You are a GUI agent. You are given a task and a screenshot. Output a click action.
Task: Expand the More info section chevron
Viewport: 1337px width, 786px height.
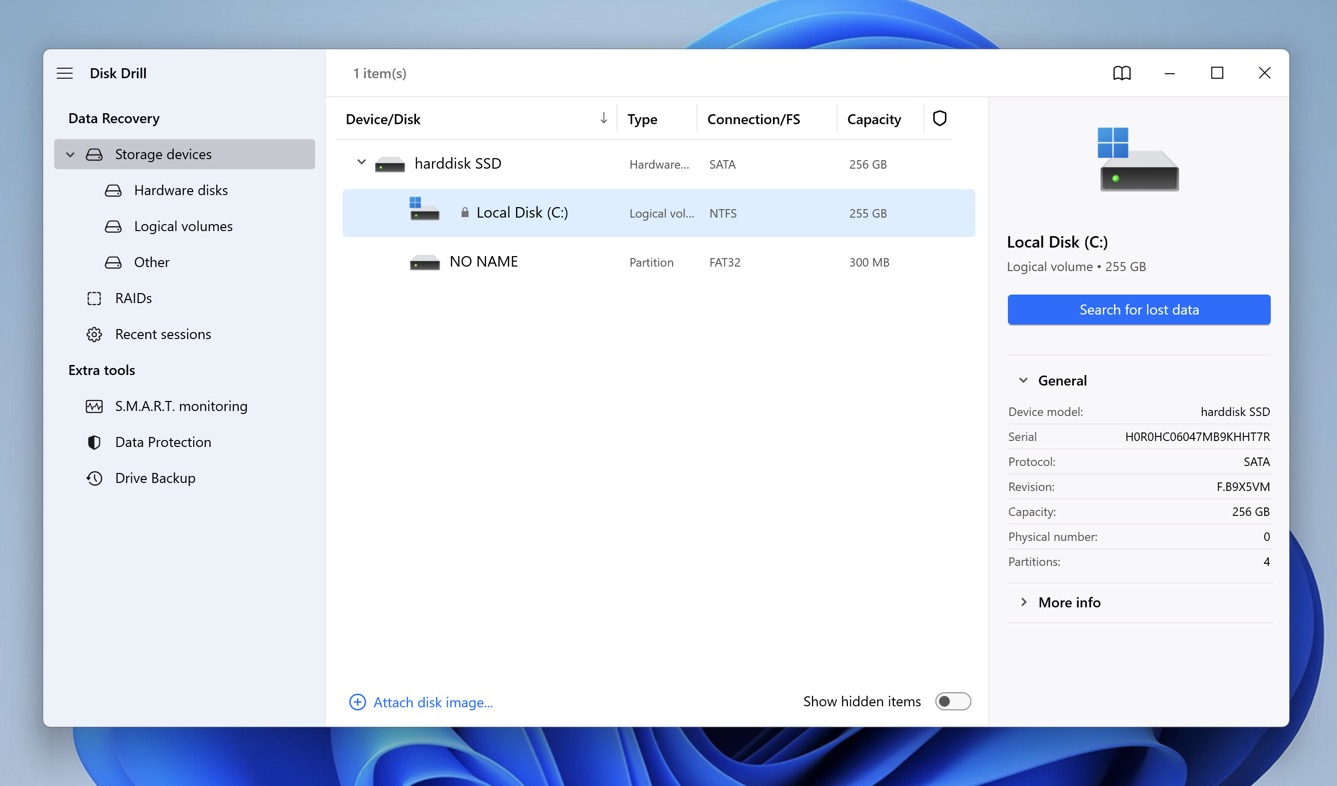(x=1023, y=602)
